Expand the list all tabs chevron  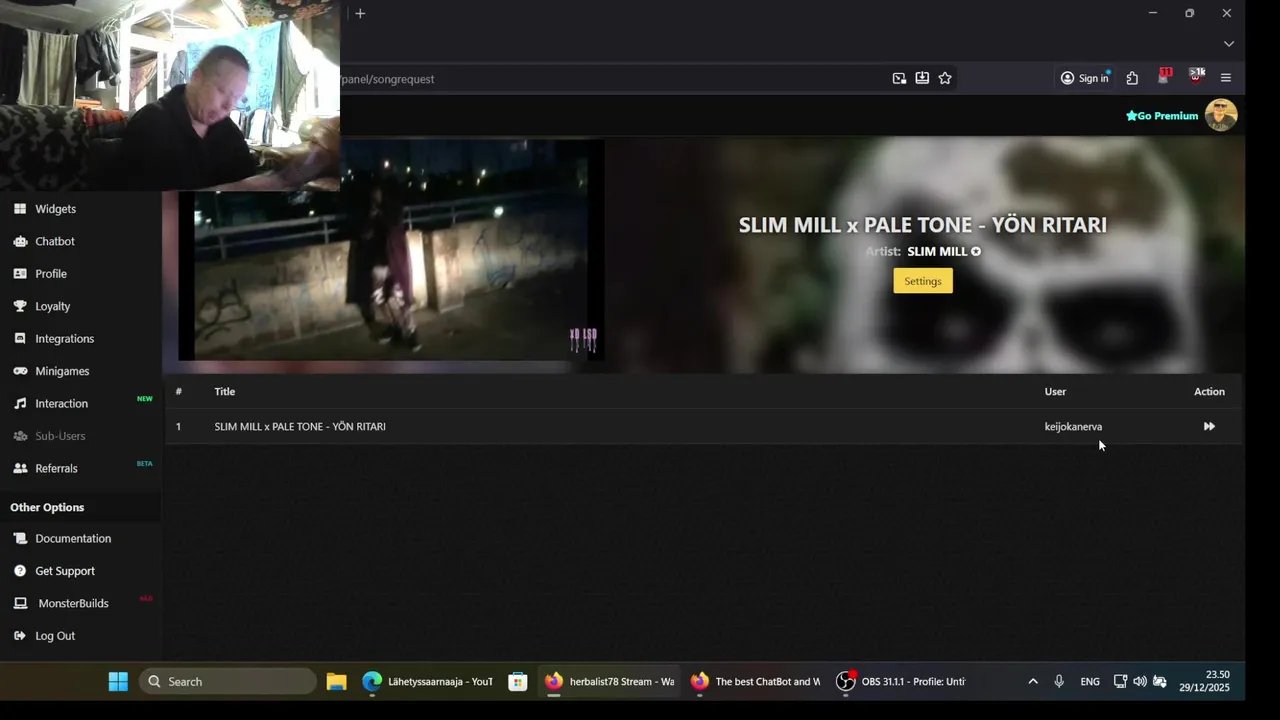[x=1229, y=44]
